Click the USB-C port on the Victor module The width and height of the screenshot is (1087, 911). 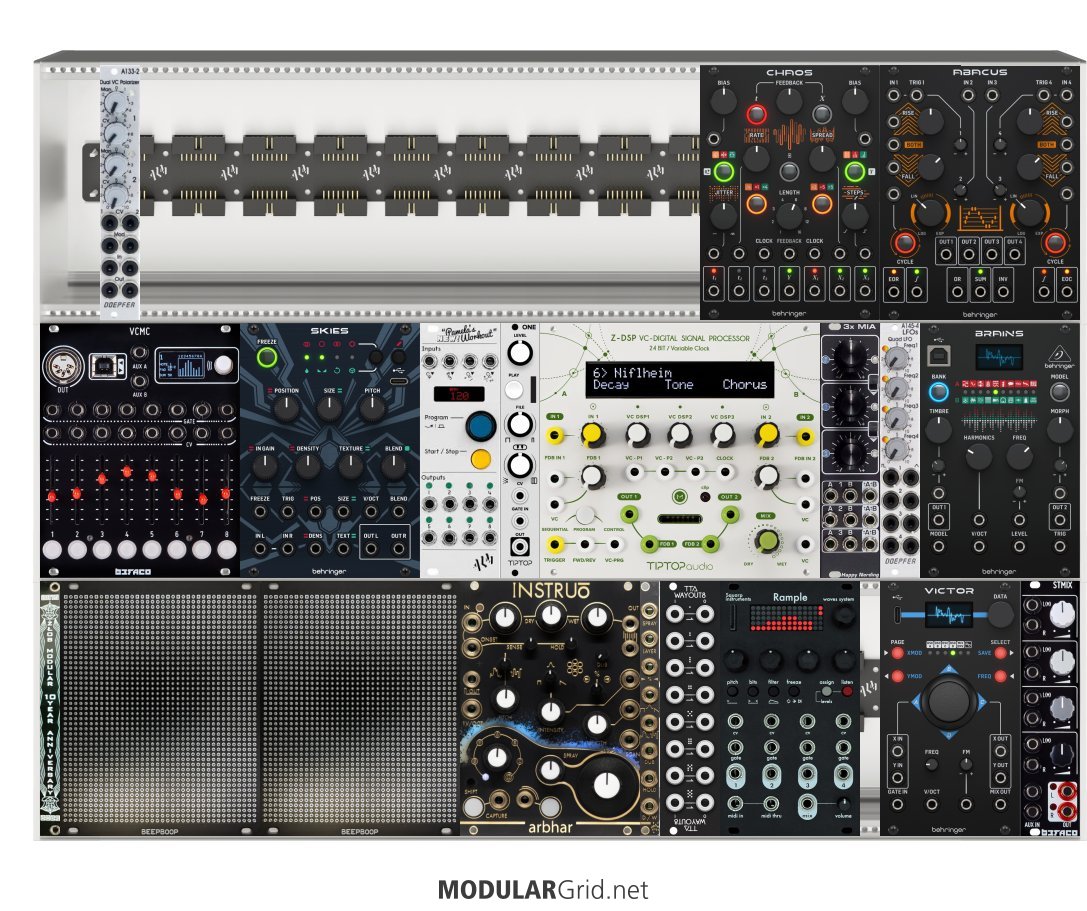point(898,615)
